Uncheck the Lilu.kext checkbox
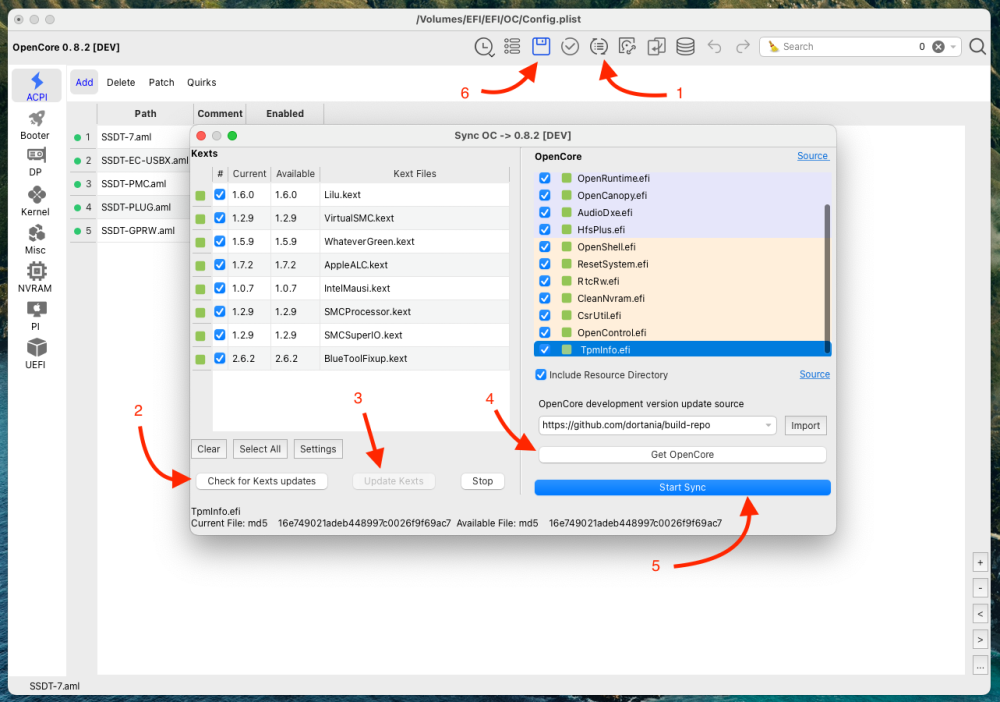Viewport: 1000px width, 702px height. pyautogui.click(x=219, y=194)
